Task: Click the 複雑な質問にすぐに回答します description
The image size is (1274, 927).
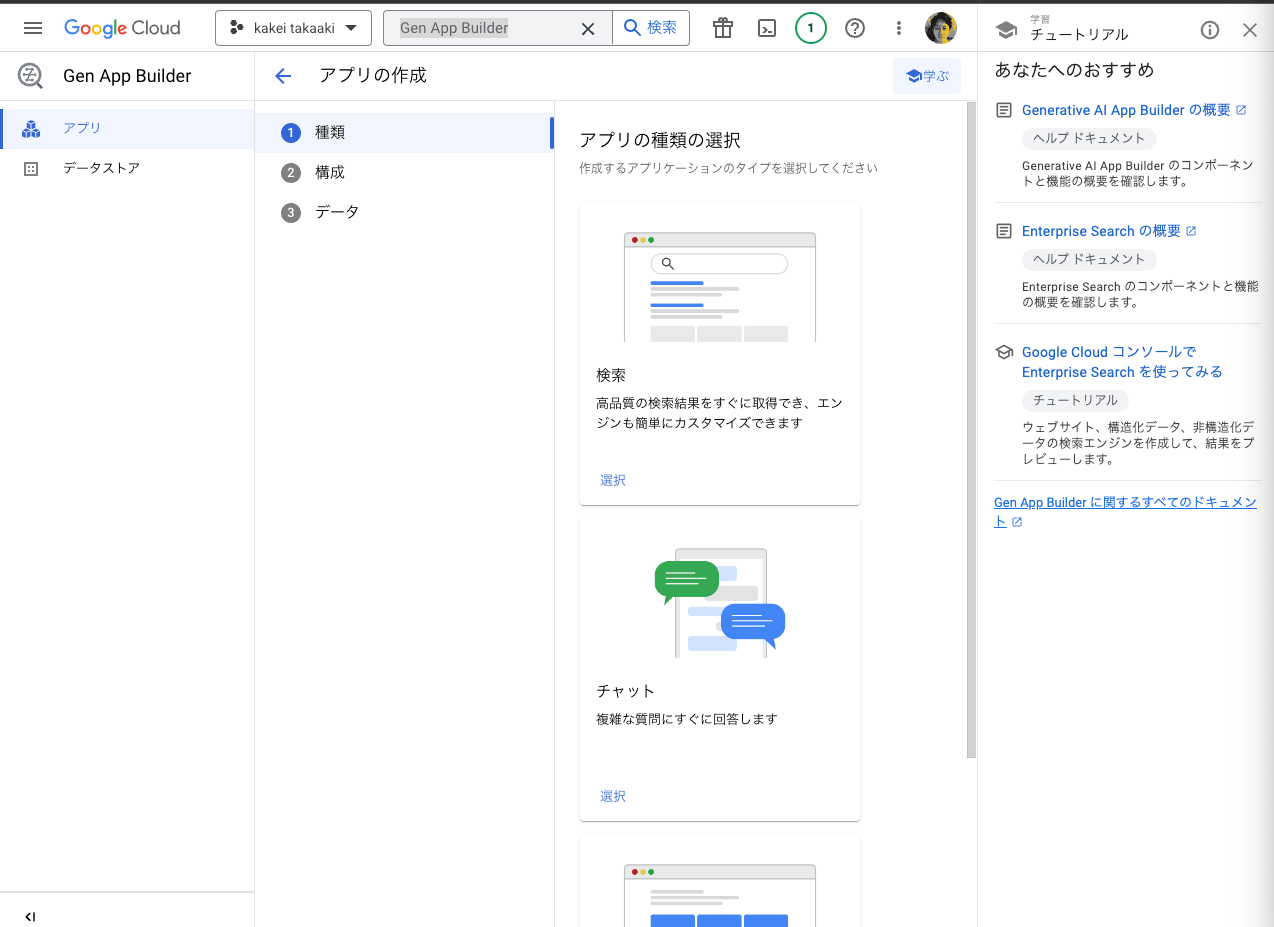Action: (687, 719)
